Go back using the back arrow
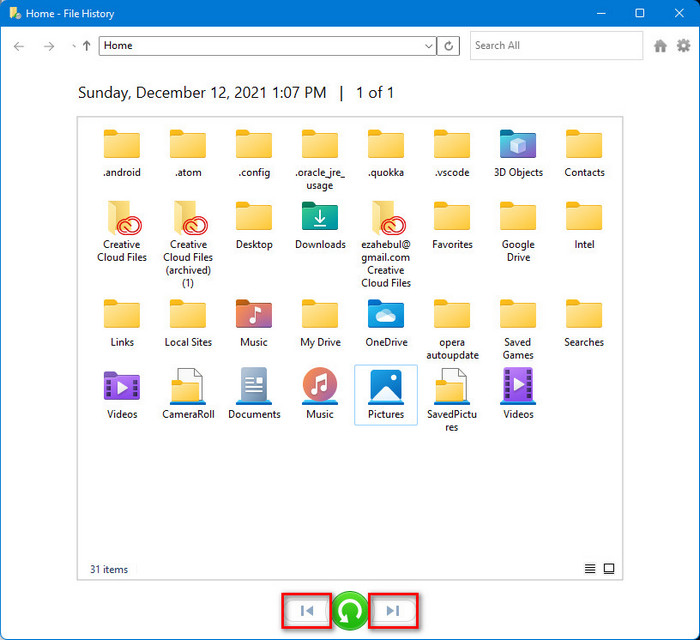This screenshot has height=640, width=700. click(19, 46)
